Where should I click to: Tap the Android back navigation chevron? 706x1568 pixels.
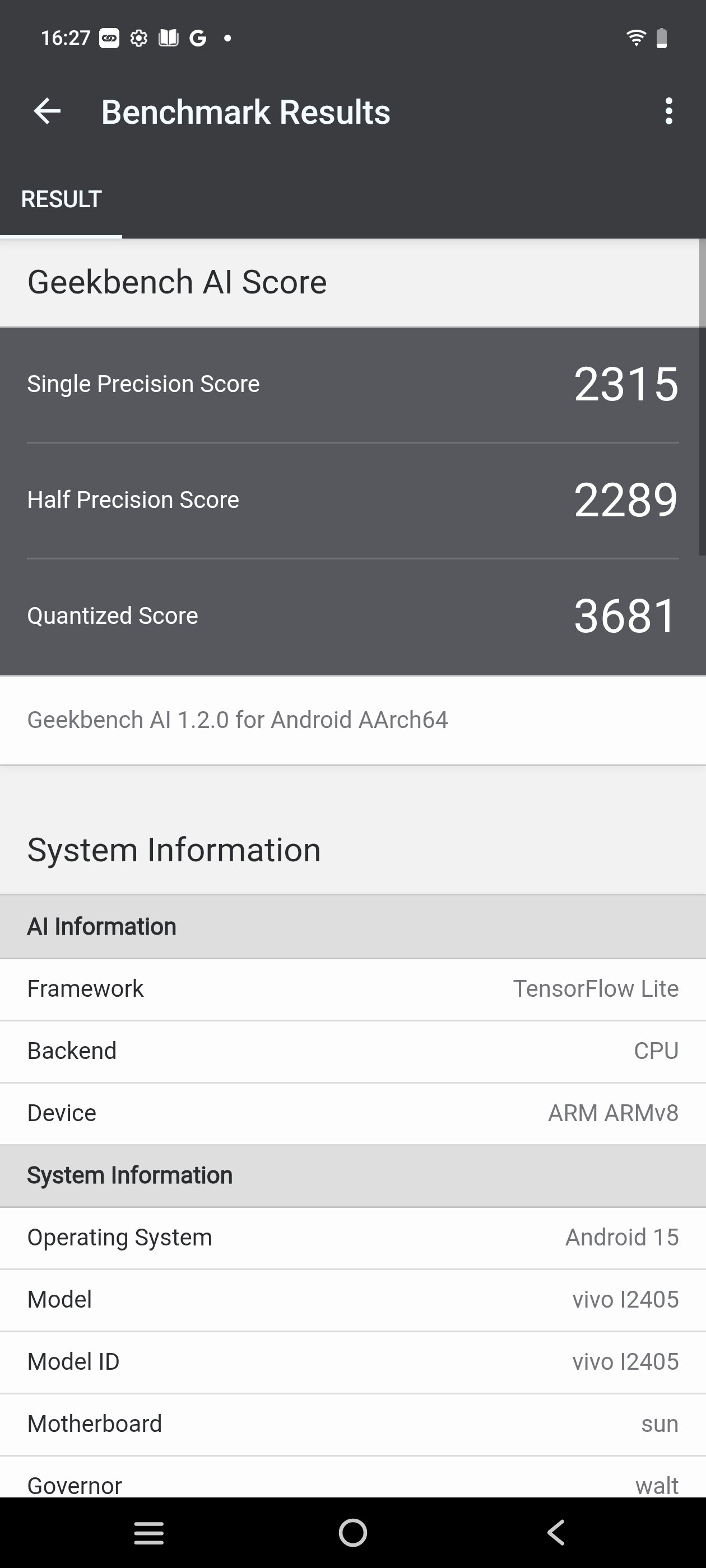(x=556, y=1533)
